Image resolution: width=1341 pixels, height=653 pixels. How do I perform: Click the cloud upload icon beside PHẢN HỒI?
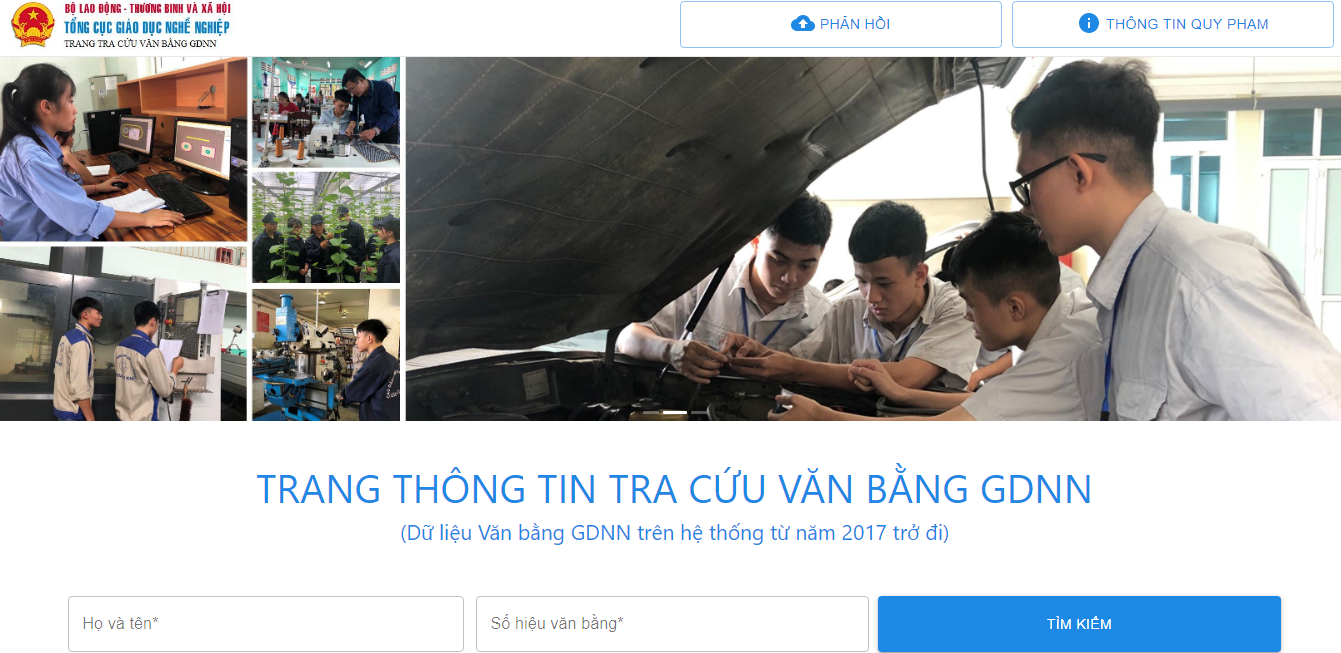click(x=803, y=24)
